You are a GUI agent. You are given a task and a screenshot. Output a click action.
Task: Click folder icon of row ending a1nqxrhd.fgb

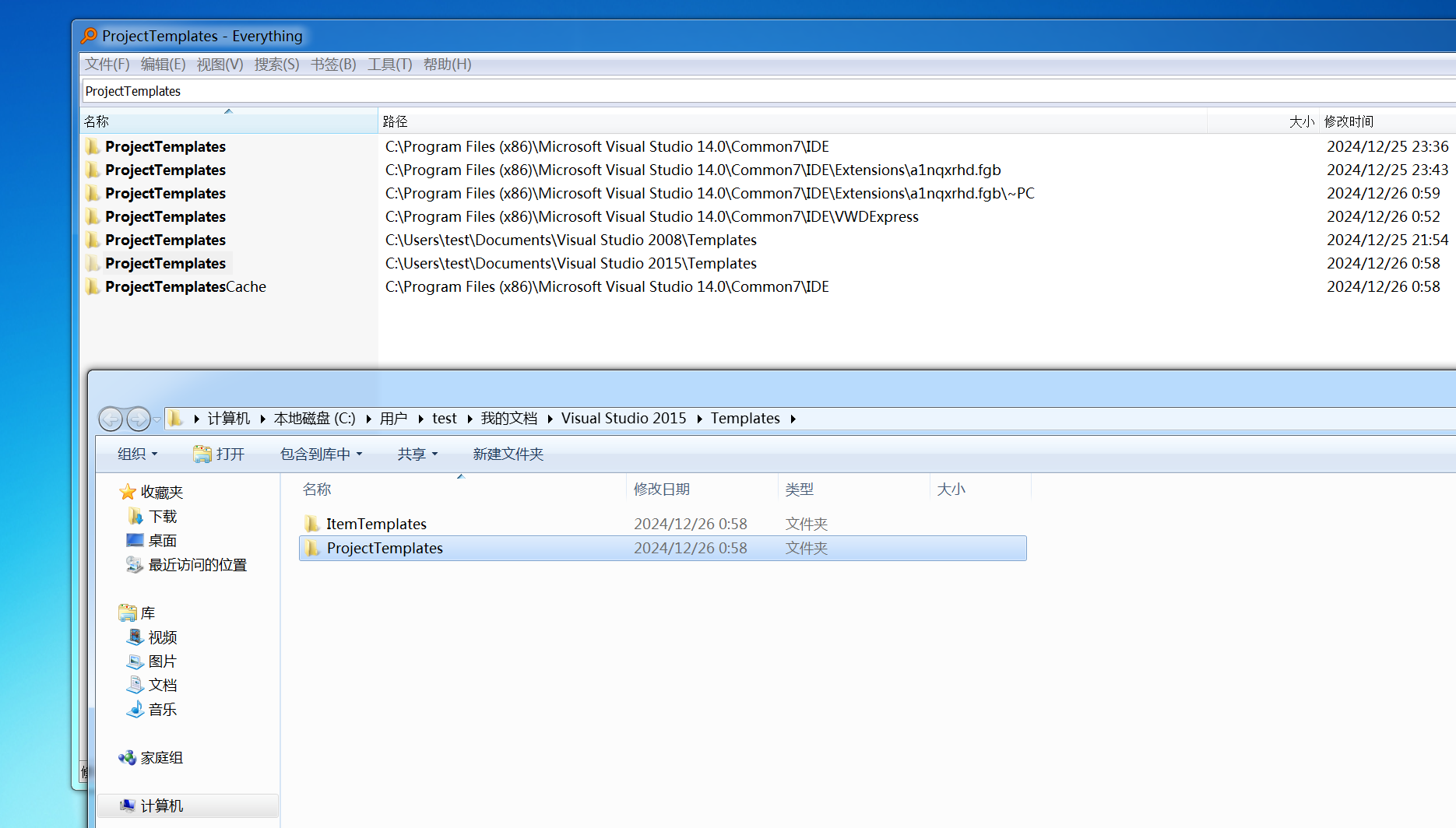tap(93, 170)
